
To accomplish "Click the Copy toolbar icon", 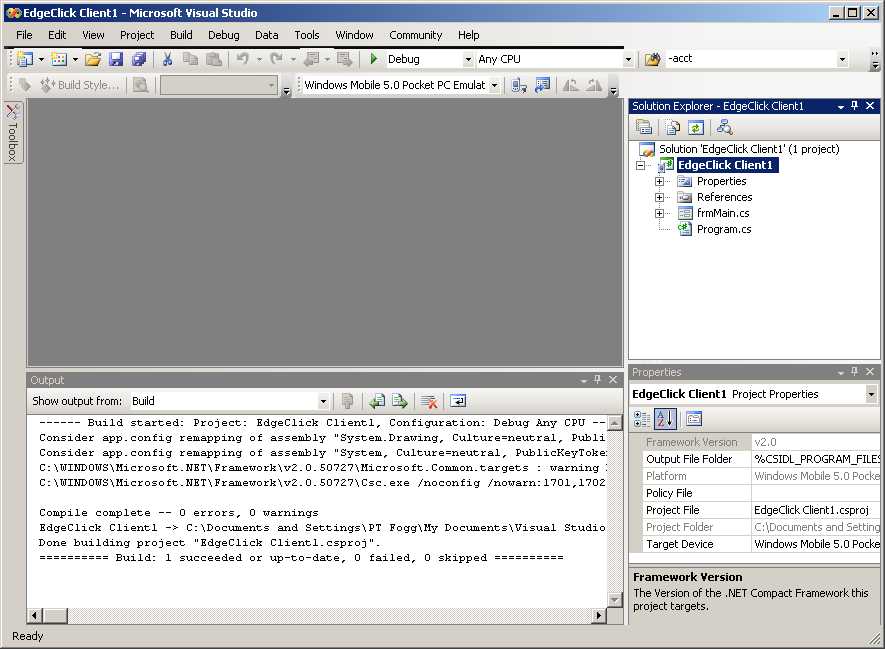I will pos(191,59).
